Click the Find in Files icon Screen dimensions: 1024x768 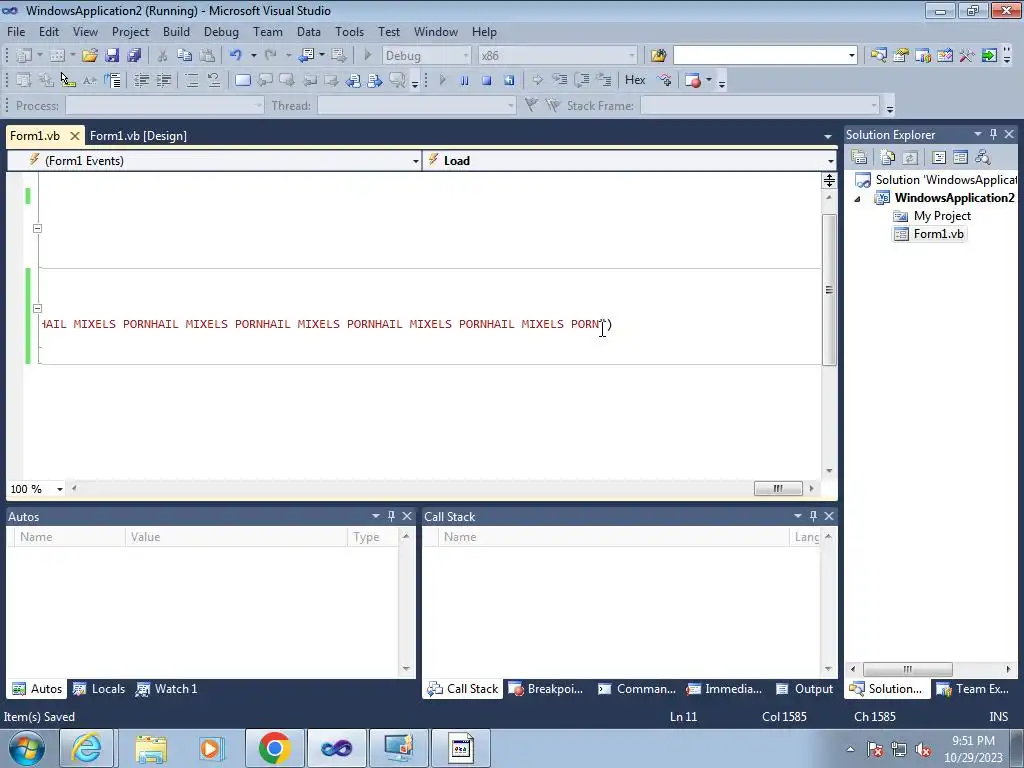pos(658,56)
